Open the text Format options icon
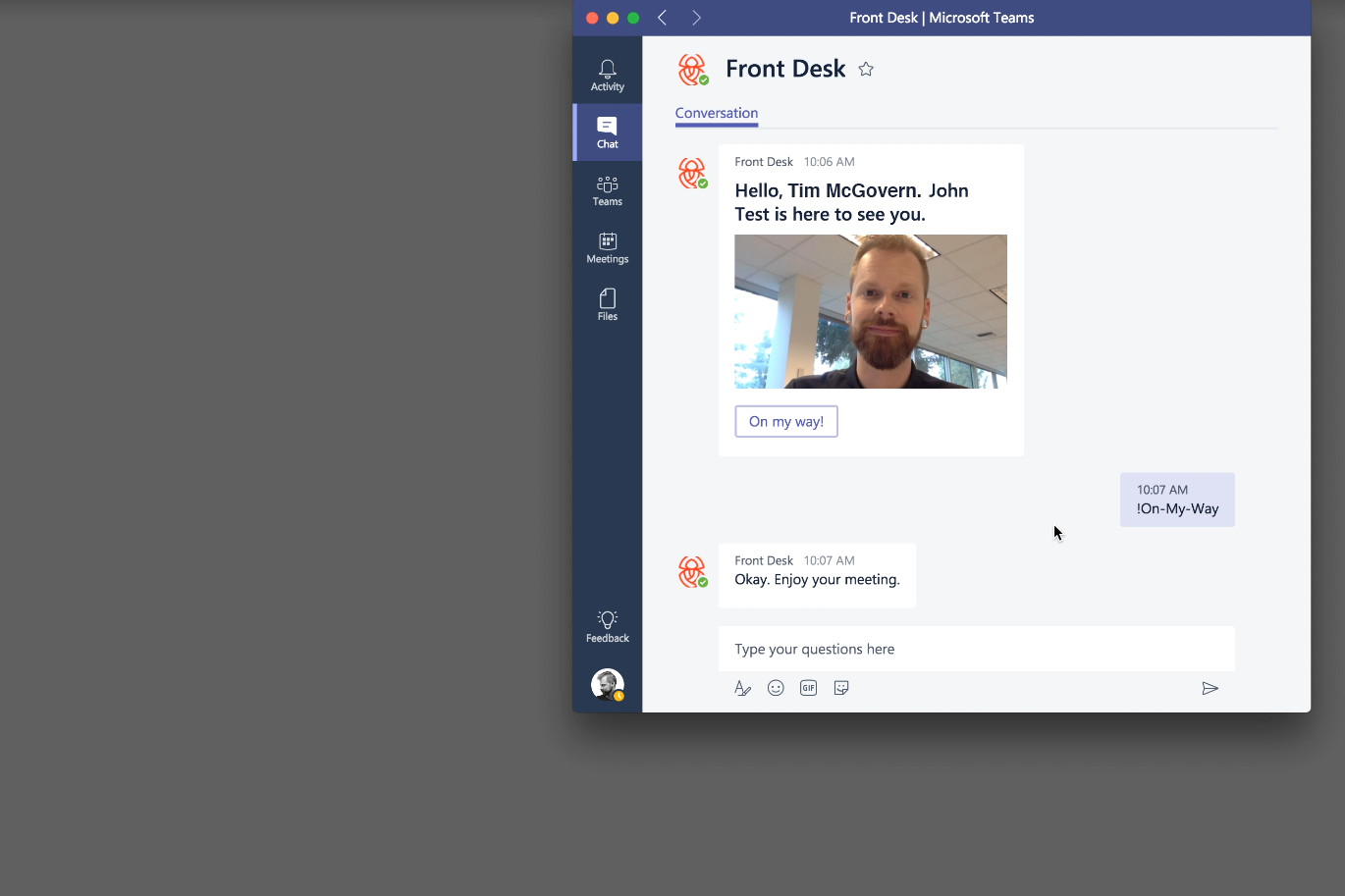Viewport: 1345px width, 896px height. [x=742, y=688]
